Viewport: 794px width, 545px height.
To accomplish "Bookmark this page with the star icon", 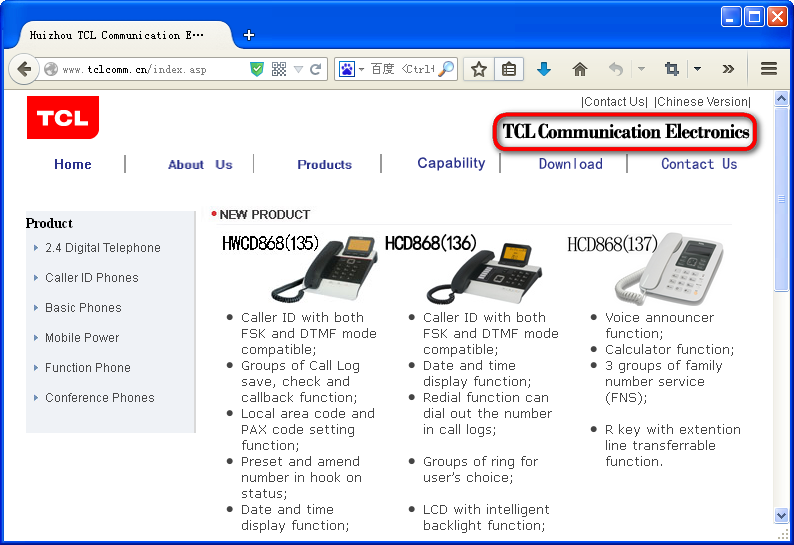I will (x=479, y=69).
